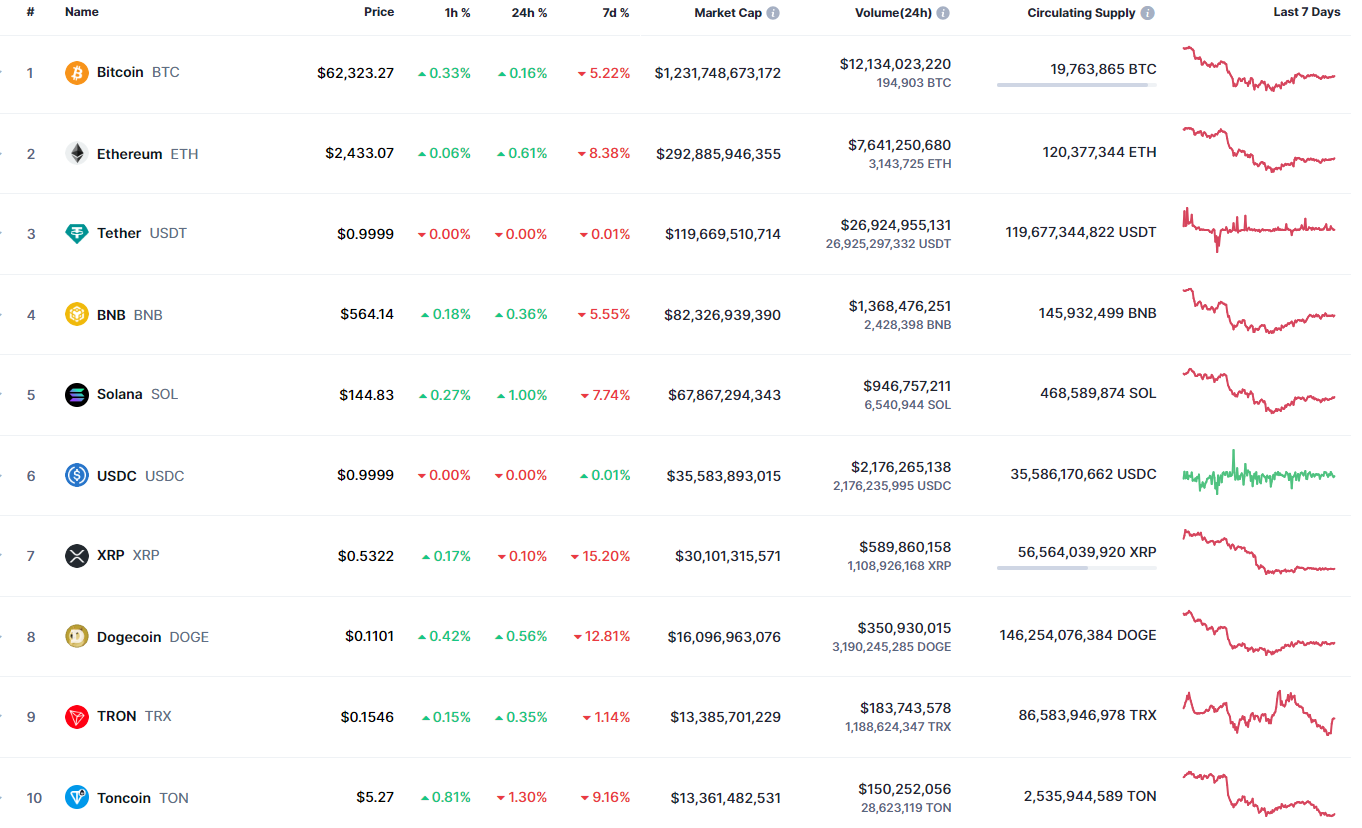Image resolution: width=1362 pixels, height=828 pixels.
Task: Click the Dogecoin logo icon
Action: (x=77, y=637)
